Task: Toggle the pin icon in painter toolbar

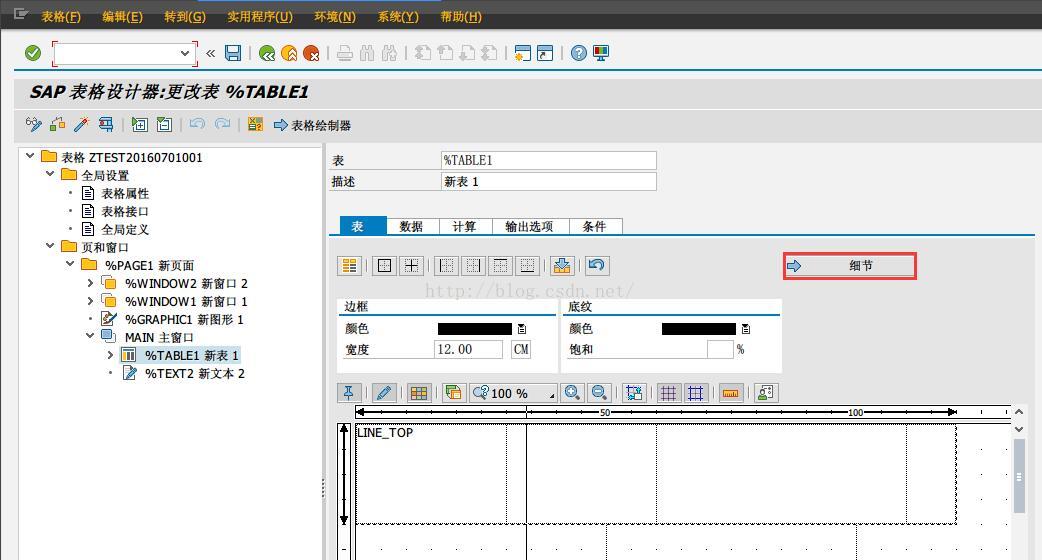Action: [x=349, y=393]
